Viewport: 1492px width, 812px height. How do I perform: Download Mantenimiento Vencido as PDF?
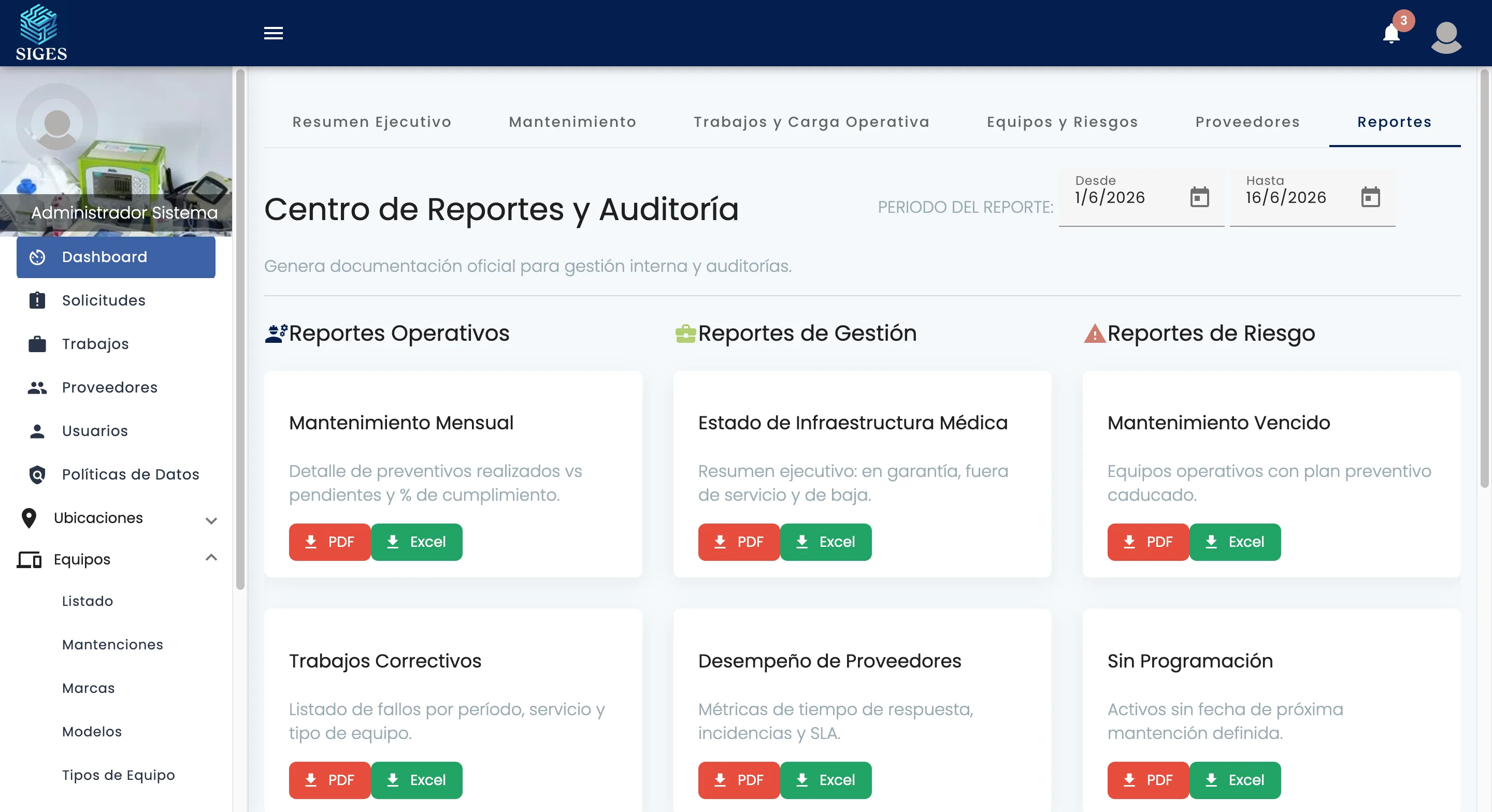[x=1148, y=542]
